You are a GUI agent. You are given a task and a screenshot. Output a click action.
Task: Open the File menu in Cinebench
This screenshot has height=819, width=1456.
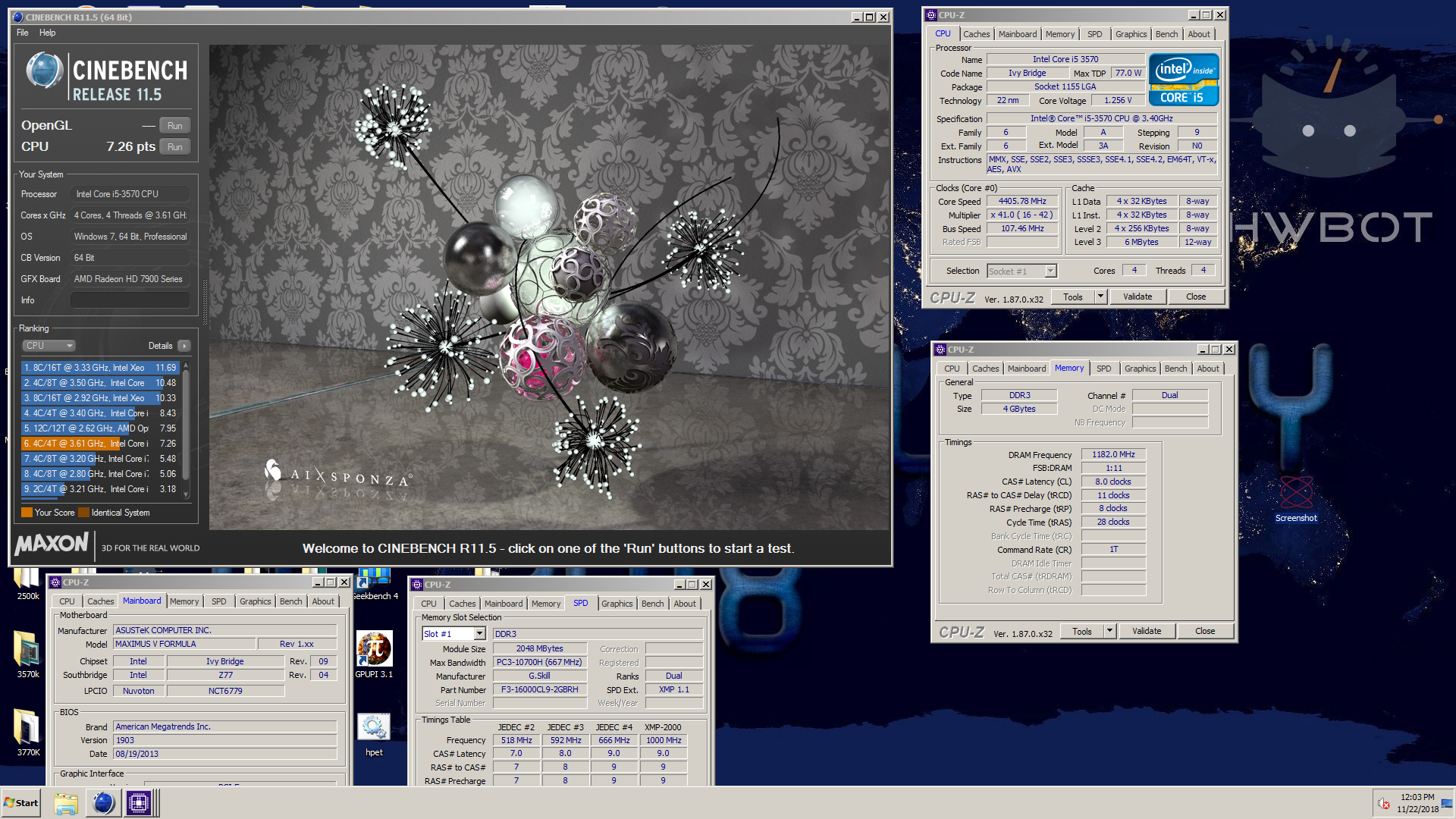click(23, 33)
